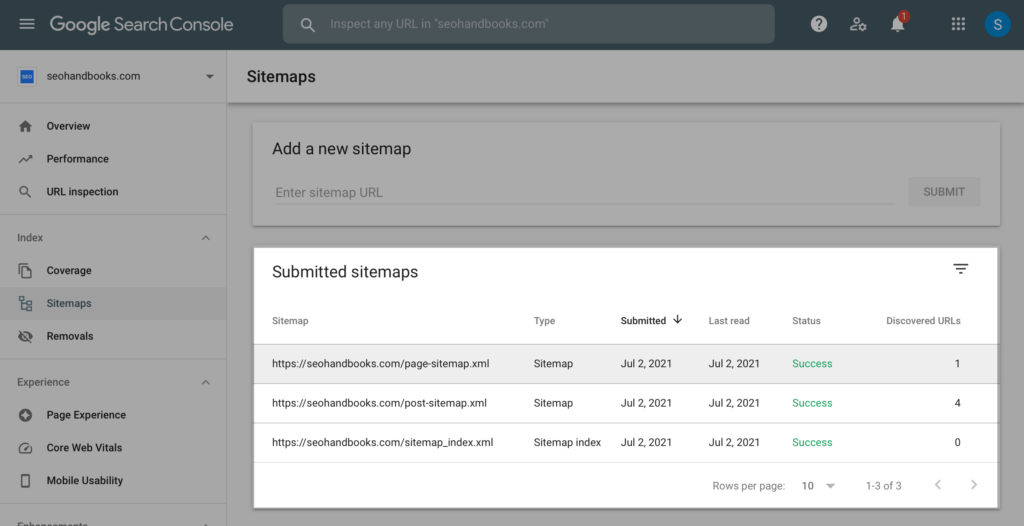
Task: Open the filter icon in Submitted sitemaps
Action: click(x=960, y=269)
